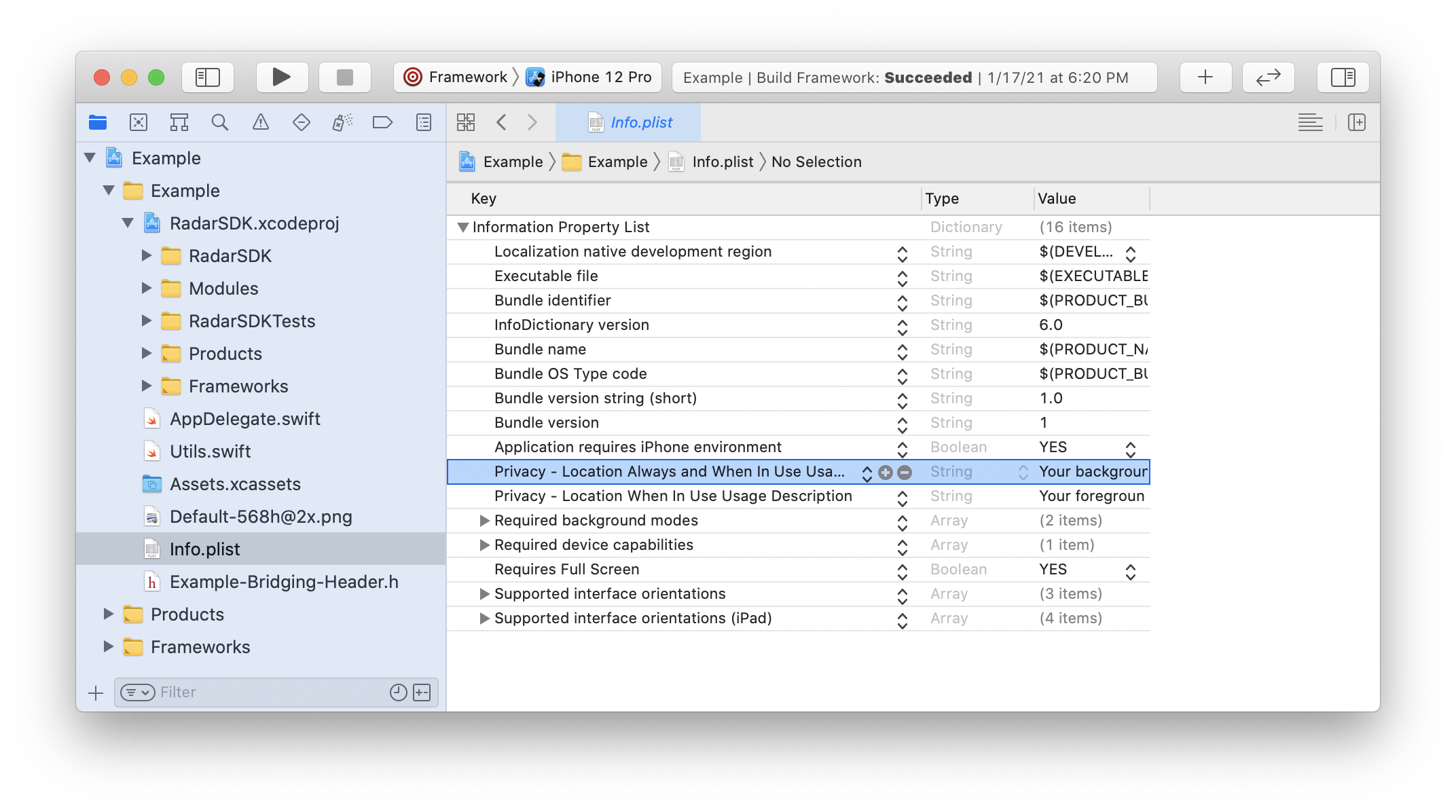Toggle the inspector panel on the right
The image size is (1456, 812).
[1343, 77]
